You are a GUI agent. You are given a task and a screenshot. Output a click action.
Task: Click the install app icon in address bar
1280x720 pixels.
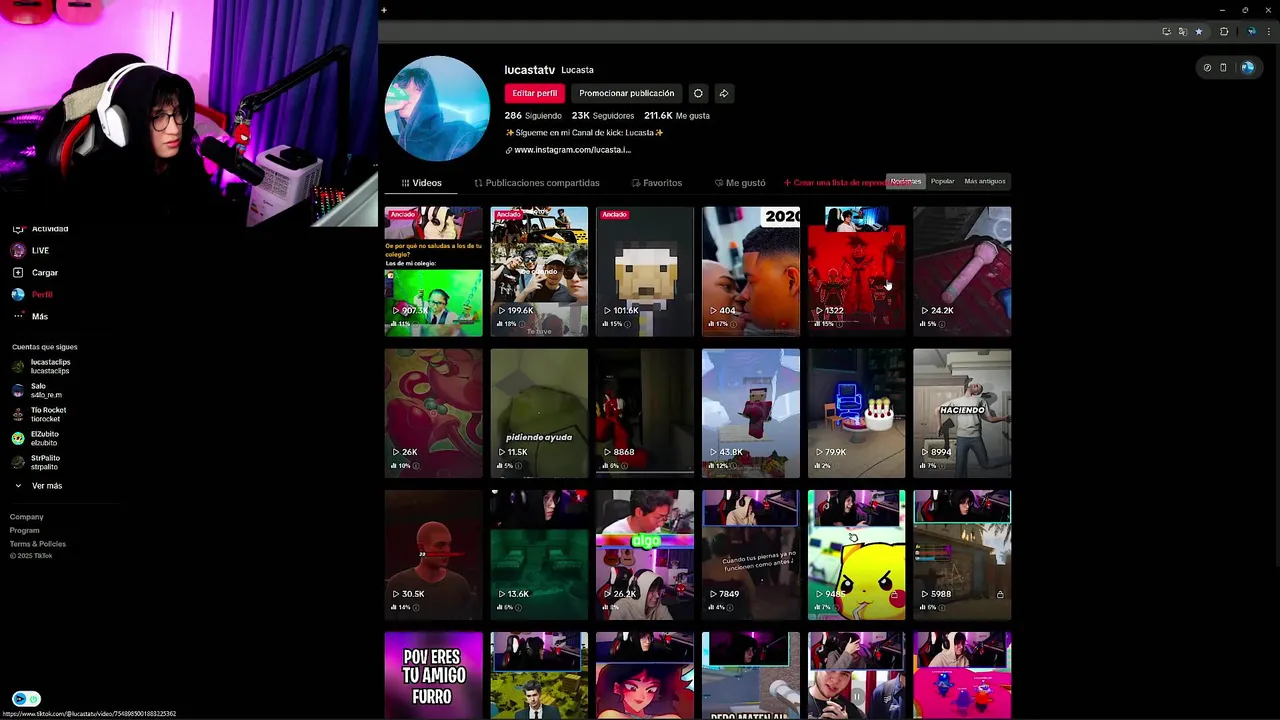click(x=1166, y=32)
